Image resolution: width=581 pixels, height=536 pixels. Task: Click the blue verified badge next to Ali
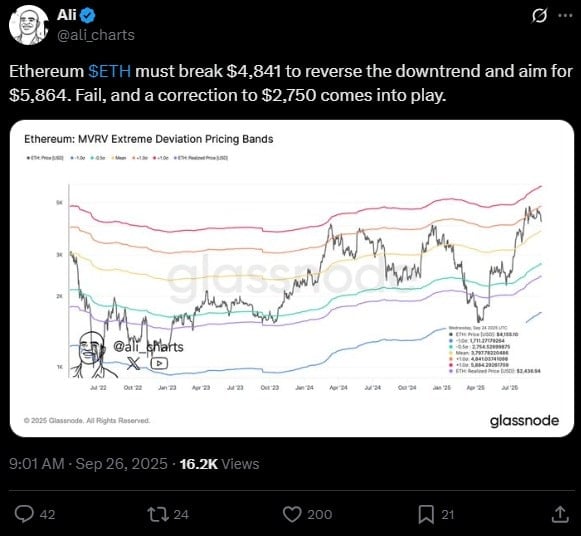click(89, 16)
